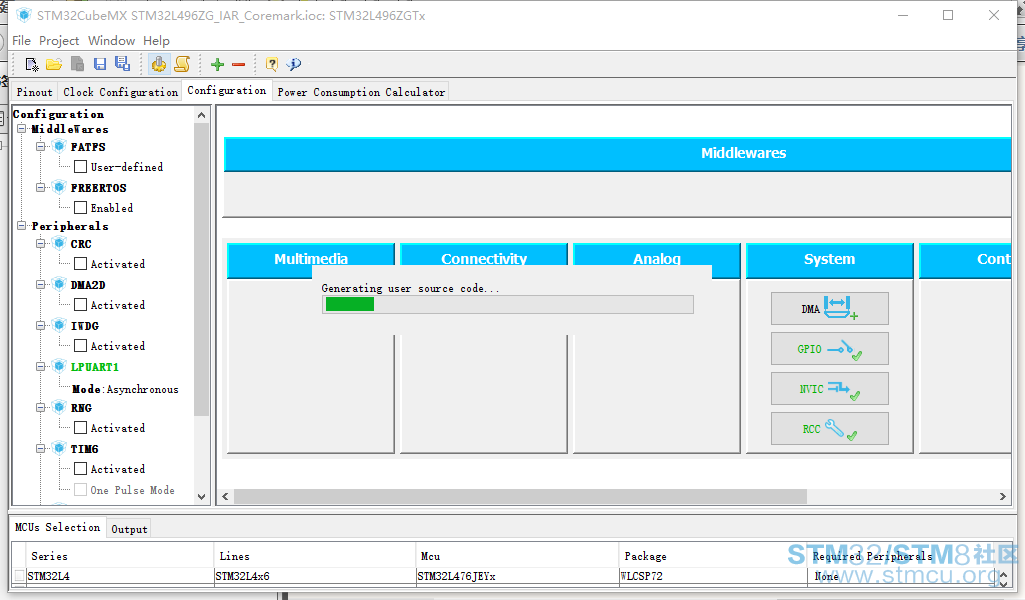This screenshot has height=600, width=1025.
Task: Click scroll-down arrow of configuration tree
Action: click(201, 497)
